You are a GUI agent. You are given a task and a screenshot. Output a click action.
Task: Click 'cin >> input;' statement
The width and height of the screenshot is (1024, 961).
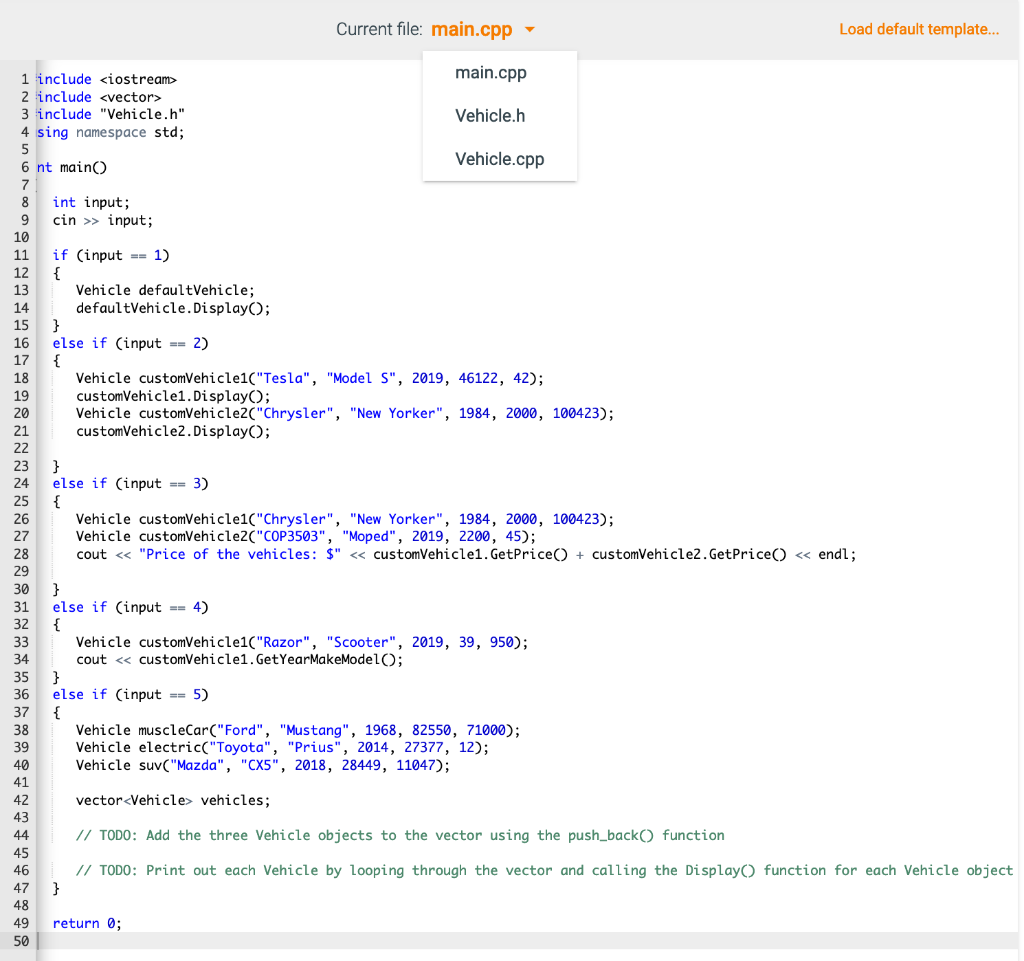(103, 220)
